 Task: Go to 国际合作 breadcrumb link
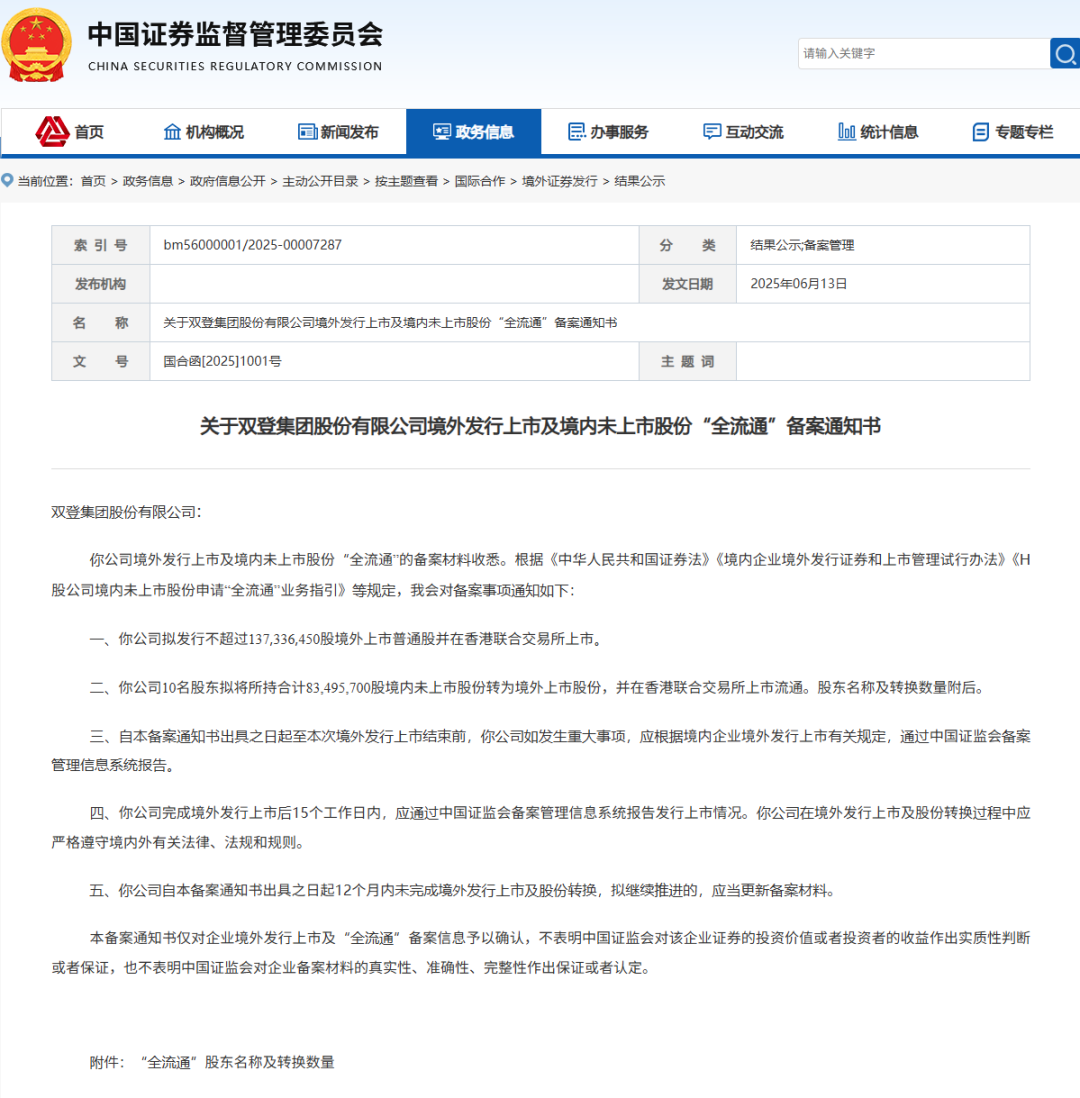(x=480, y=181)
